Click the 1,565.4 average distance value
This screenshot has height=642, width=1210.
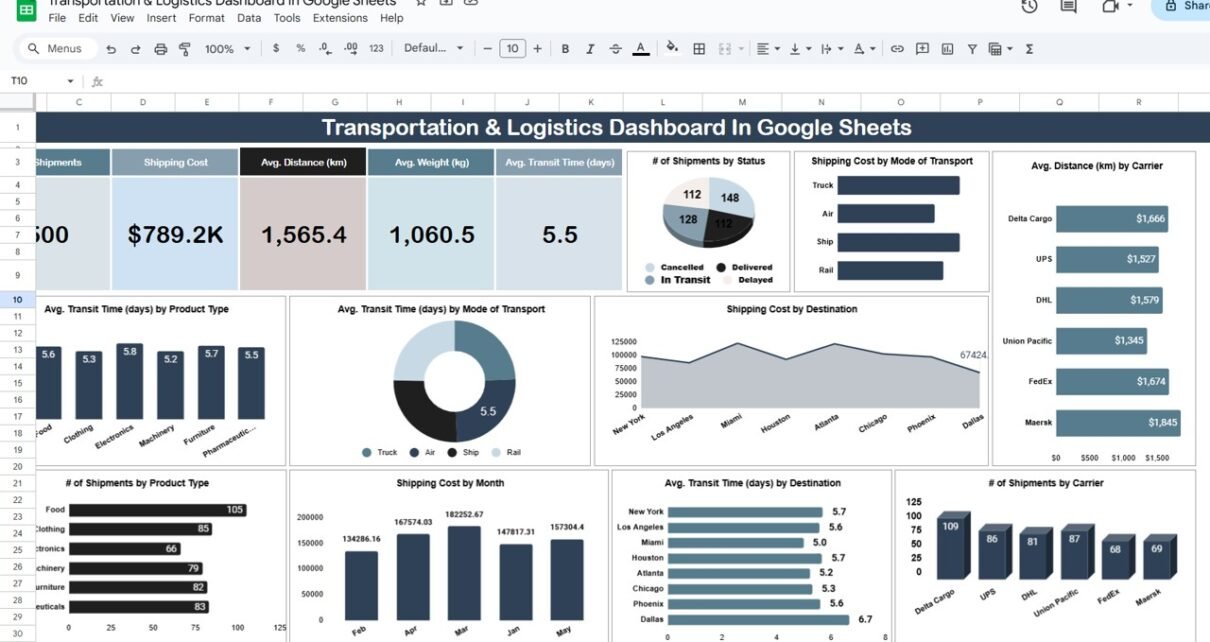[x=303, y=234]
